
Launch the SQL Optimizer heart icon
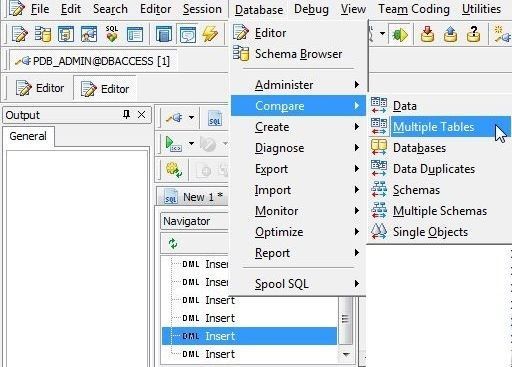(112, 34)
